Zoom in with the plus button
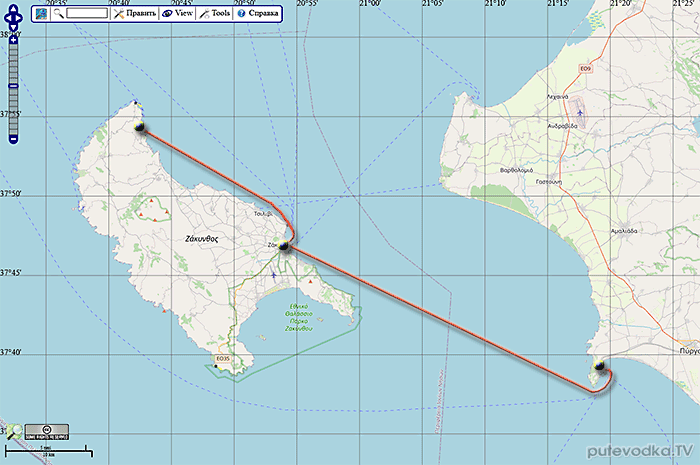700x465 pixels. pos(13,40)
